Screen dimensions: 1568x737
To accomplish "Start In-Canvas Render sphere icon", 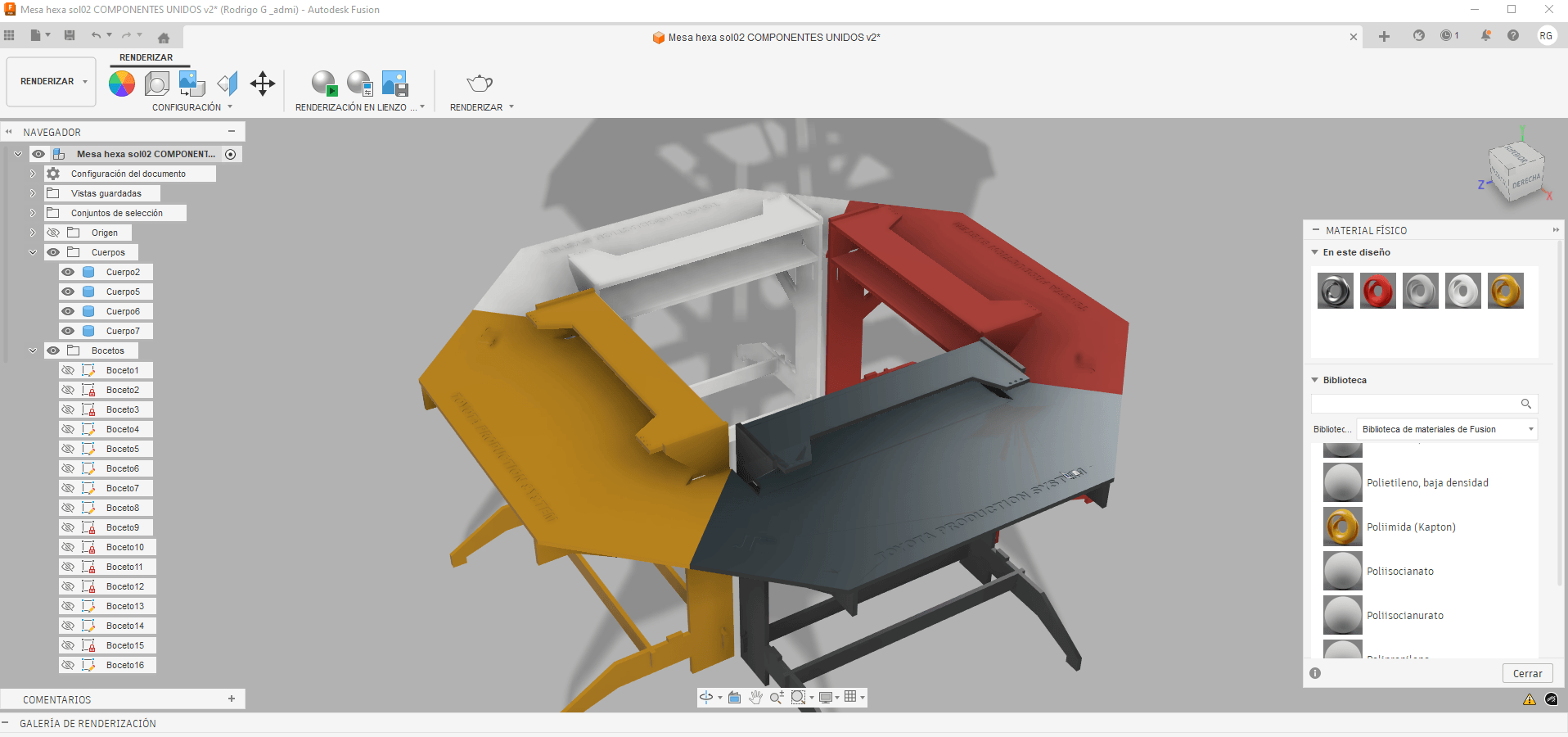I will click(324, 84).
